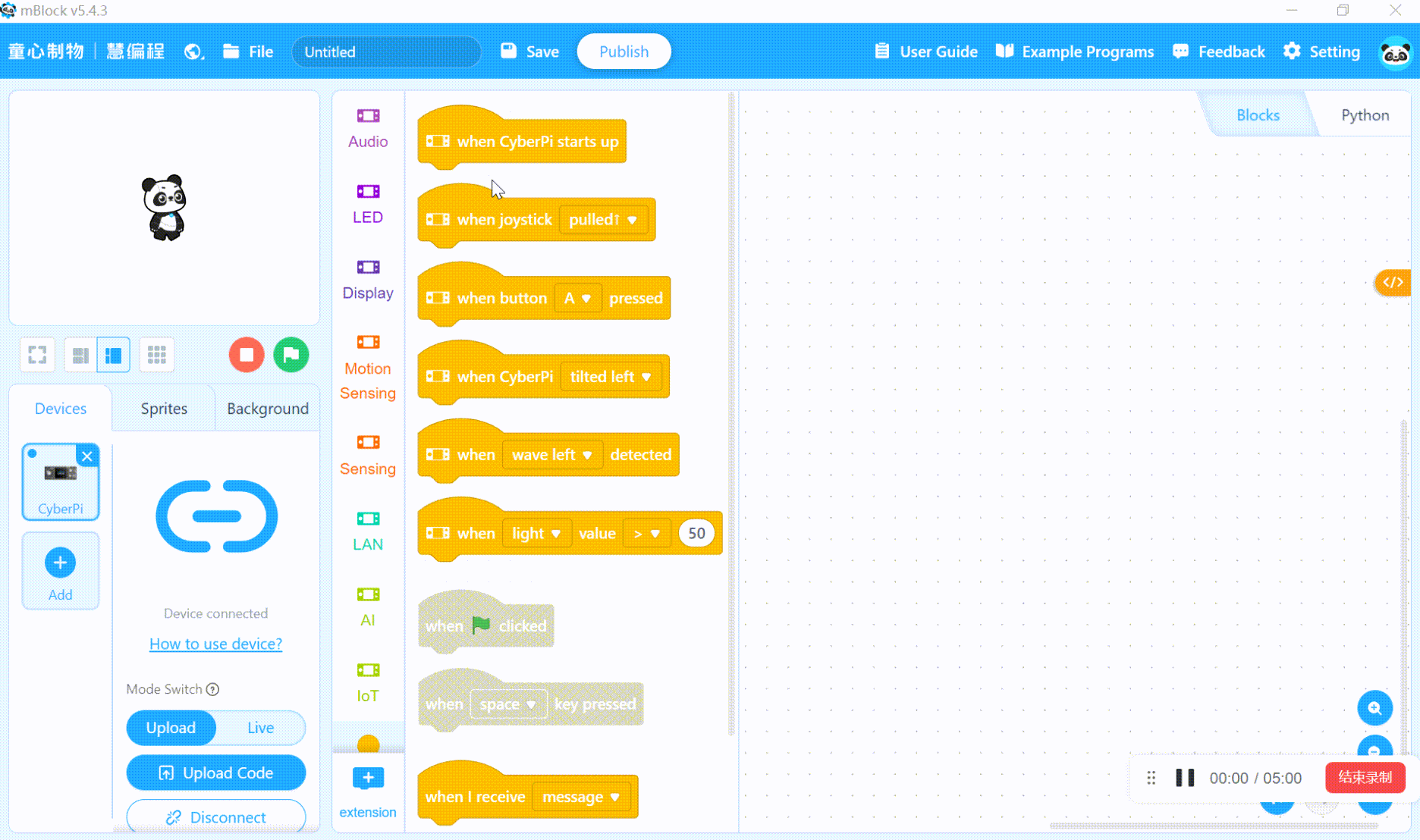Viewport: 1420px width, 840px height.
Task: Switch to large stage layout
Action: 113,355
